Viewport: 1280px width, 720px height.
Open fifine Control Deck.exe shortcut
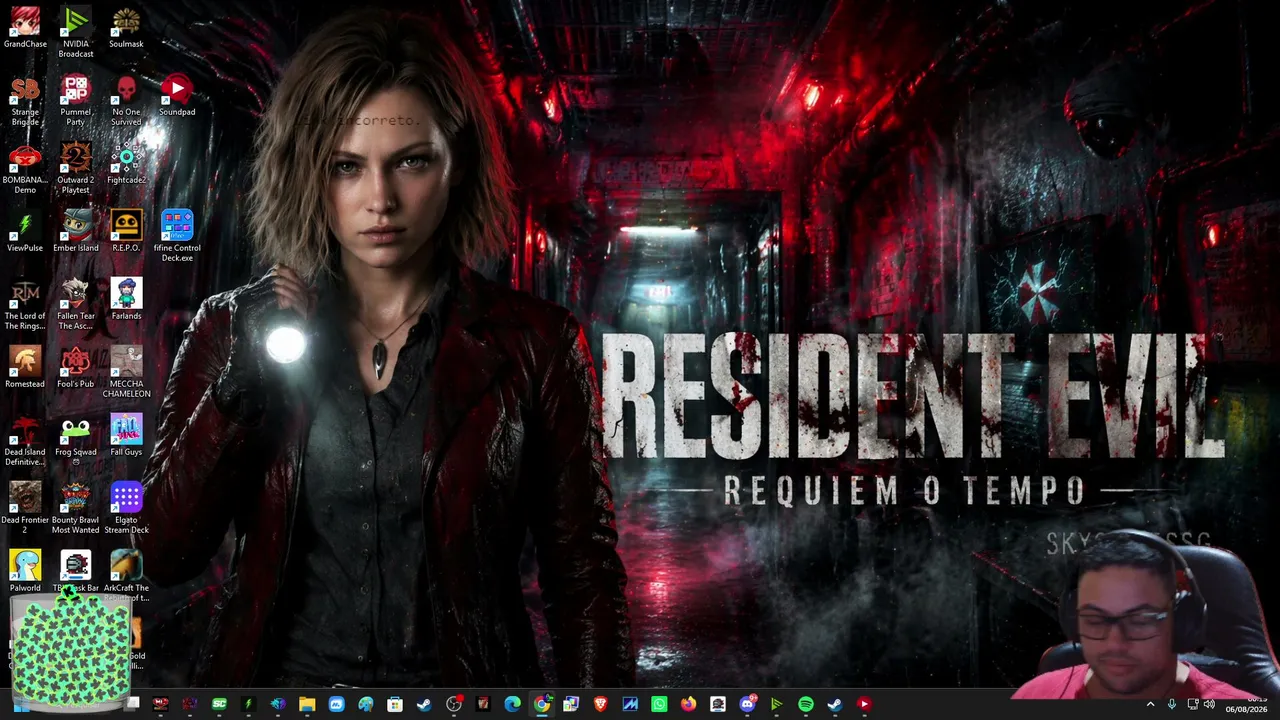pyautogui.click(x=177, y=237)
